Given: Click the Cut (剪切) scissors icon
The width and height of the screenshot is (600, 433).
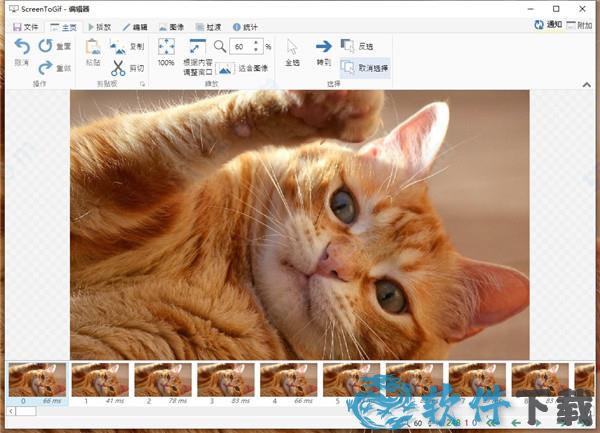Looking at the screenshot, I should click(x=118, y=68).
